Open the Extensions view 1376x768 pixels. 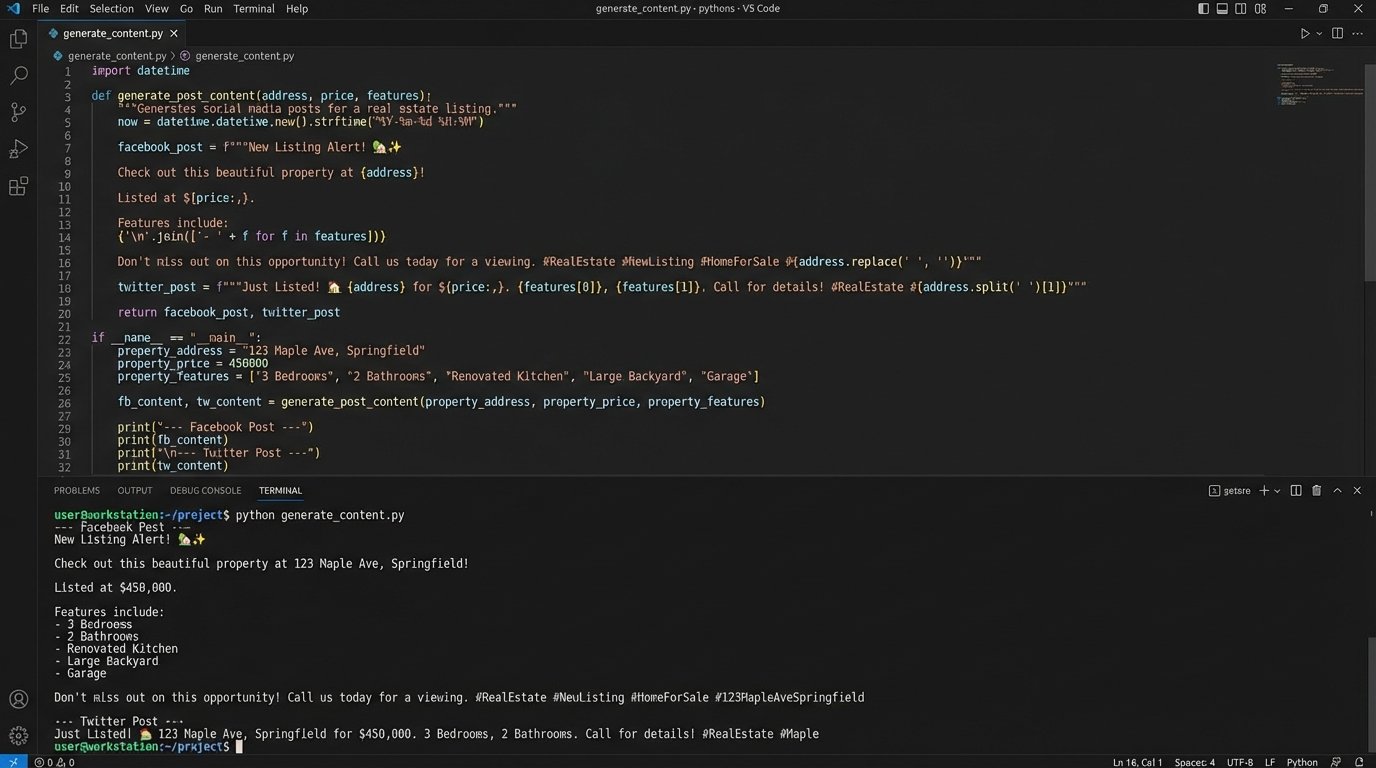(18, 187)
